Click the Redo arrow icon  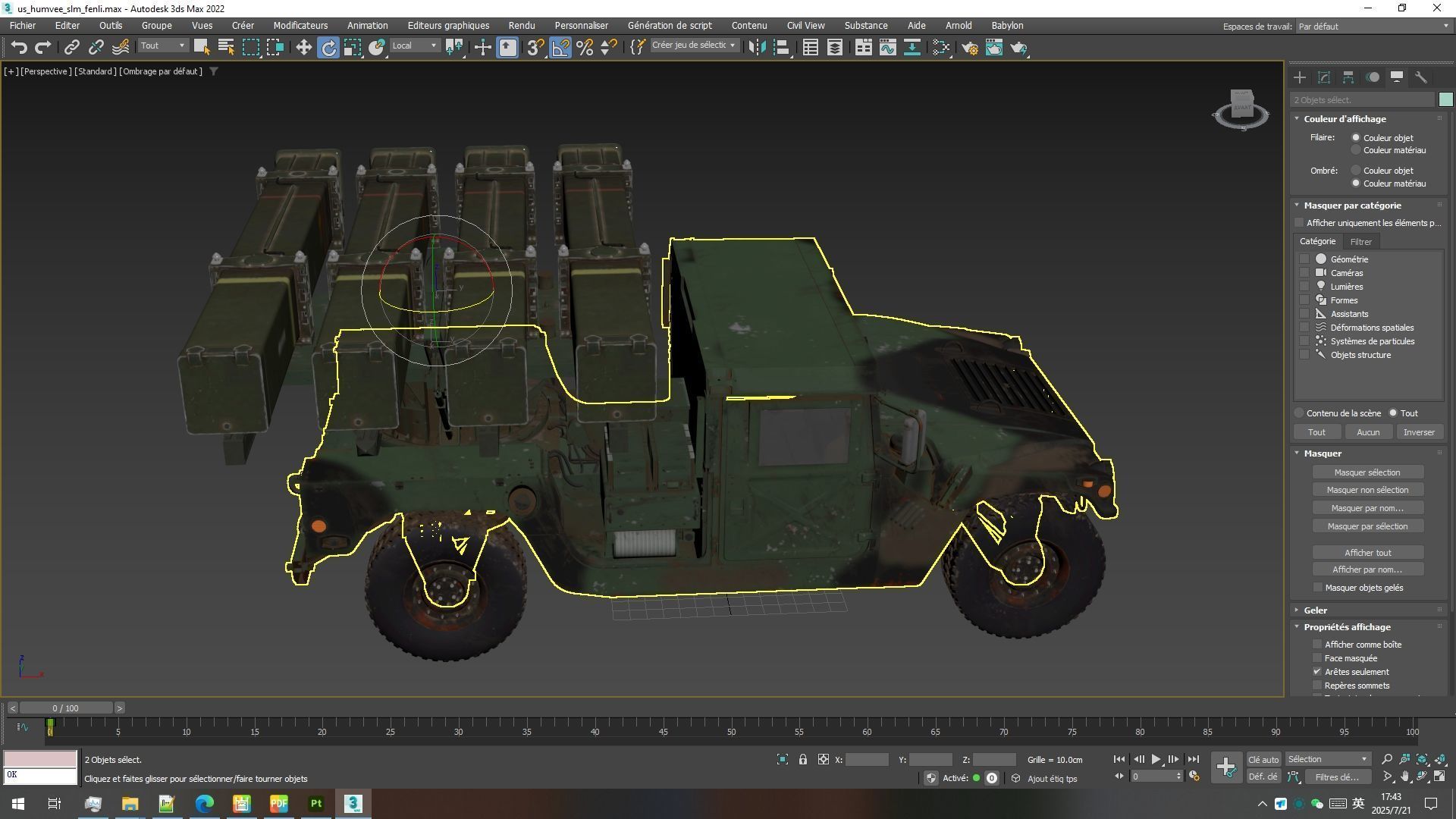43,47
